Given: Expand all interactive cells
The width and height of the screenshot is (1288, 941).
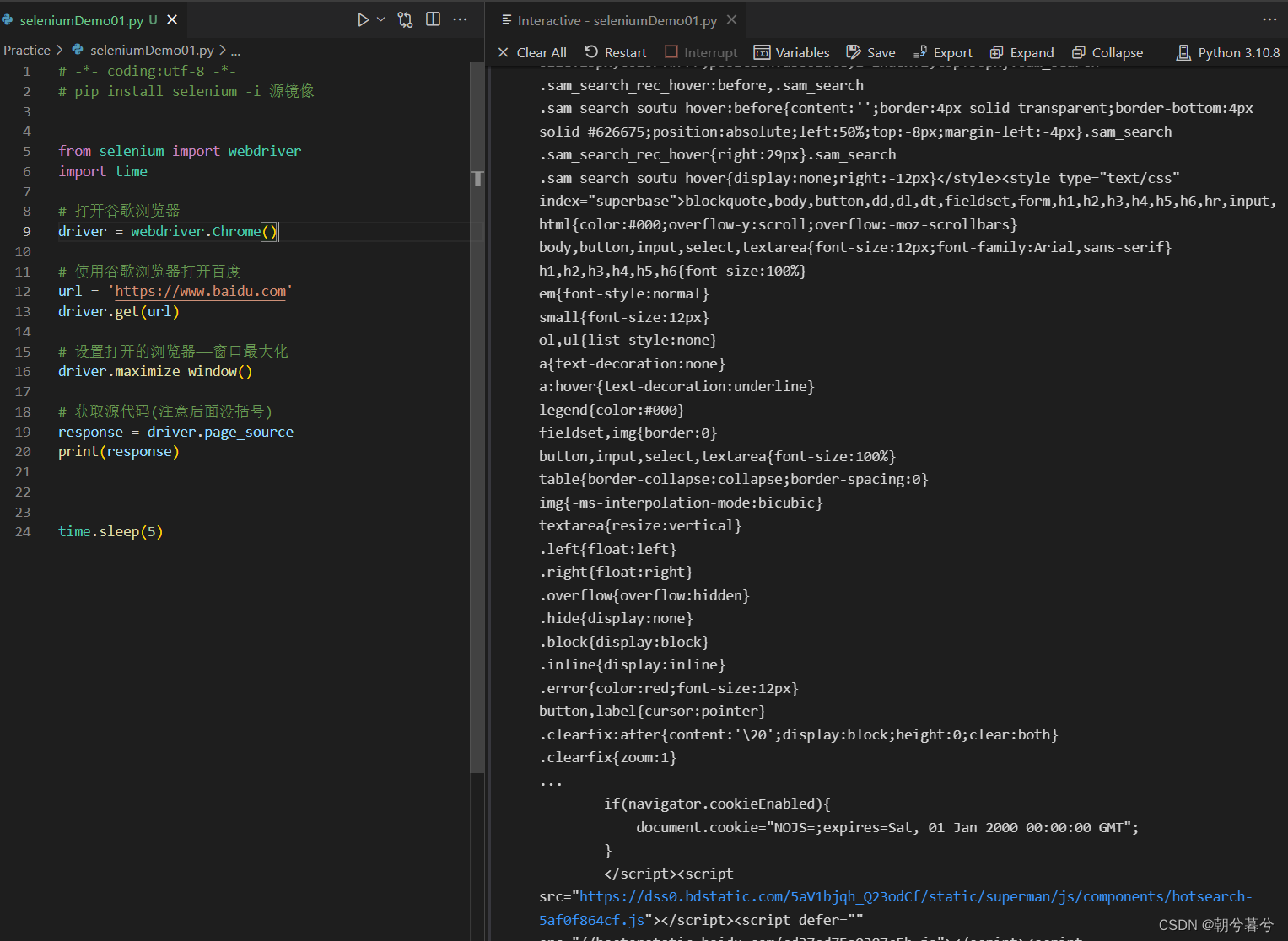Looking at the screenshot, I should [x=1021, y=52].
